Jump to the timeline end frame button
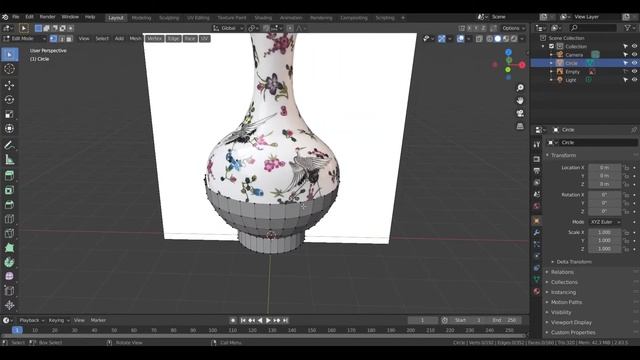Image resolution: width=640 pixels, height=360 pixels. [x=285, y=320]
